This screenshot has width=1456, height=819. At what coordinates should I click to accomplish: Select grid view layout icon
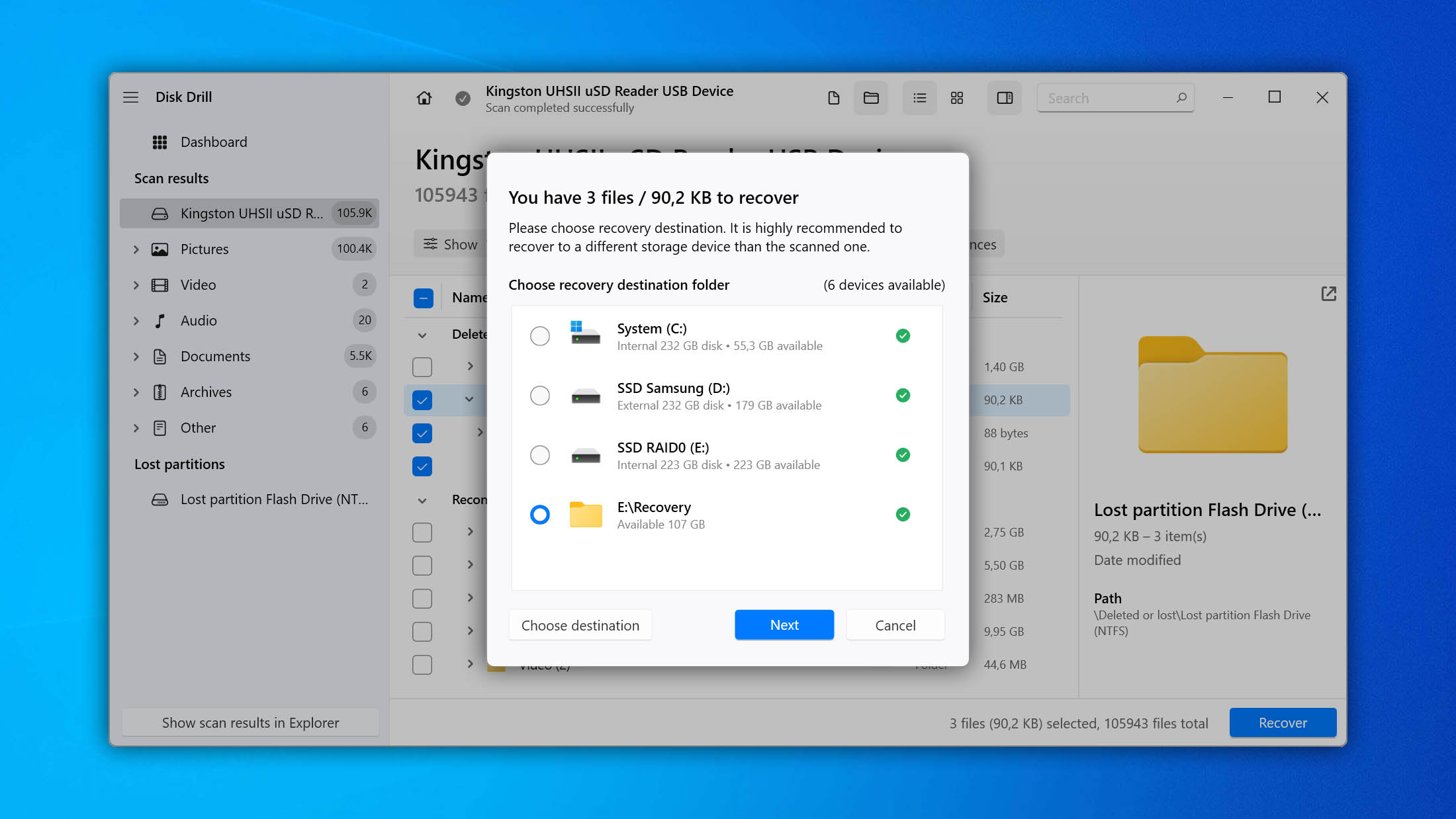click(x=957, y=98)
